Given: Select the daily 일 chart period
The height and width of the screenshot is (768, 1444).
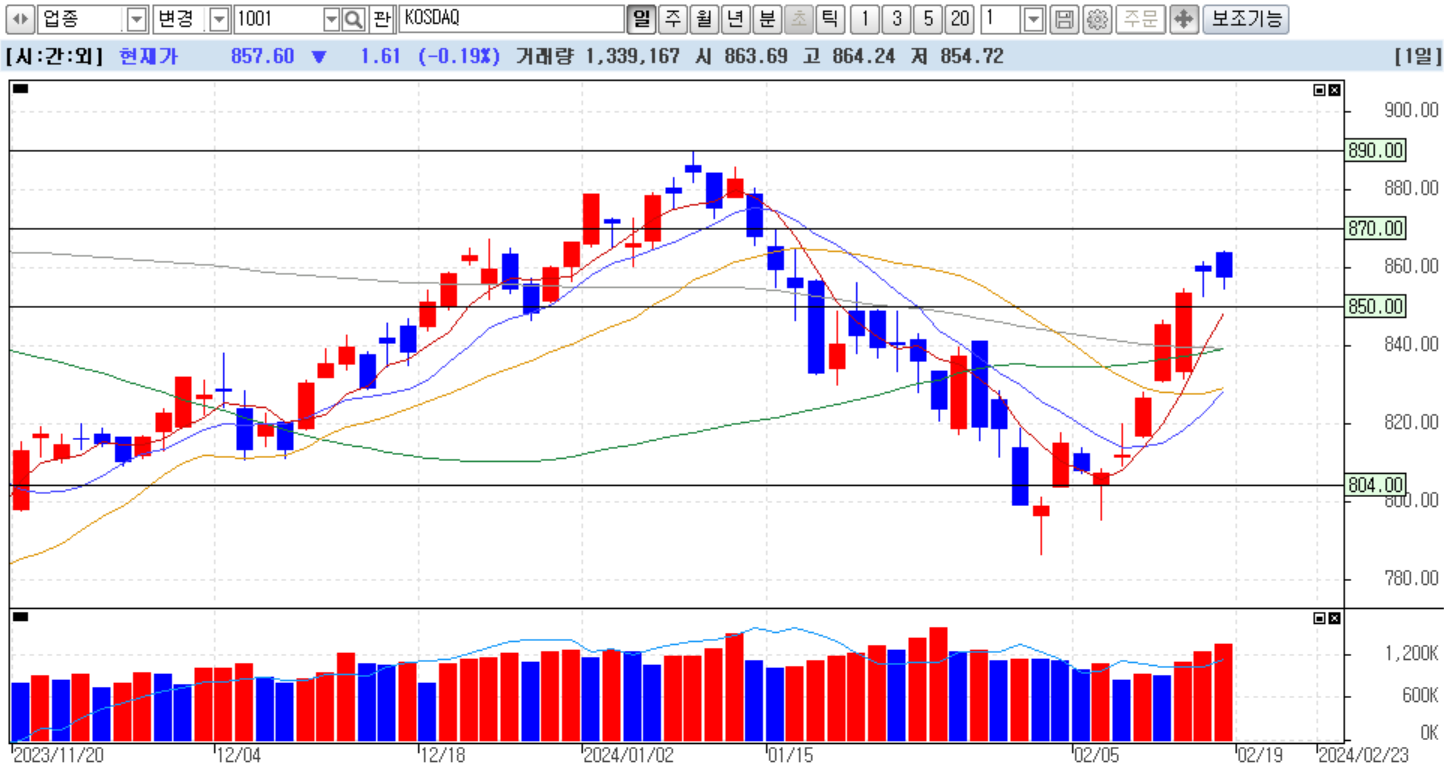Looking at the screenshot, I should point(641,19).
